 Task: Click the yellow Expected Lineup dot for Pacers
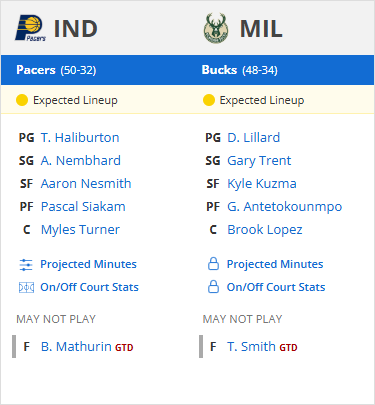pos(22,100)
